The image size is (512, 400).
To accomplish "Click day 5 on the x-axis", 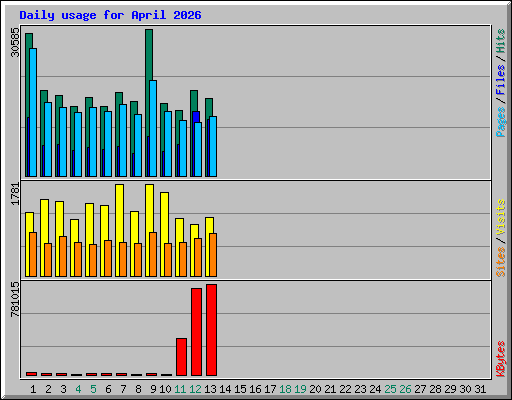I will tap(93, 389).
